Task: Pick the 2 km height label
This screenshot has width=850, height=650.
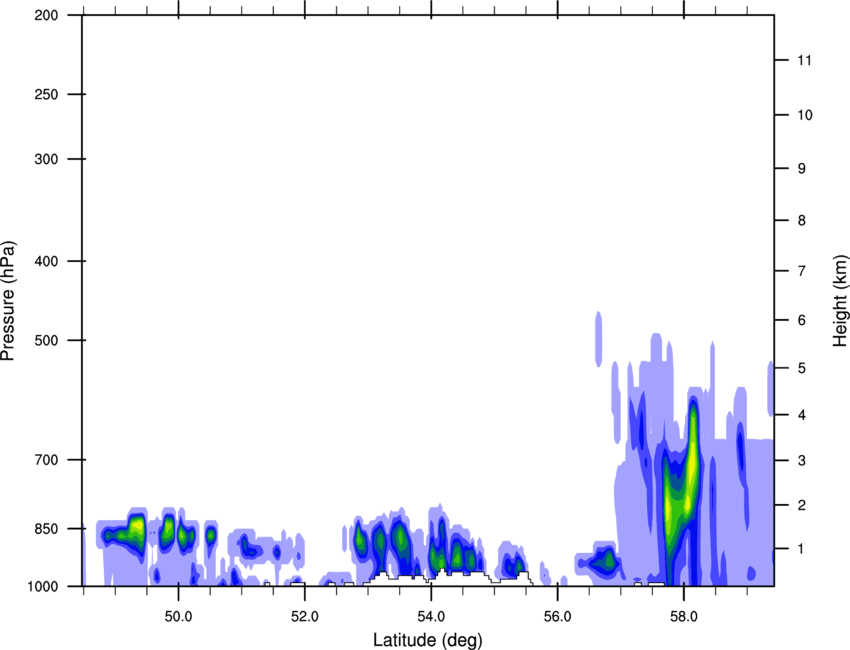Action: 802,505
